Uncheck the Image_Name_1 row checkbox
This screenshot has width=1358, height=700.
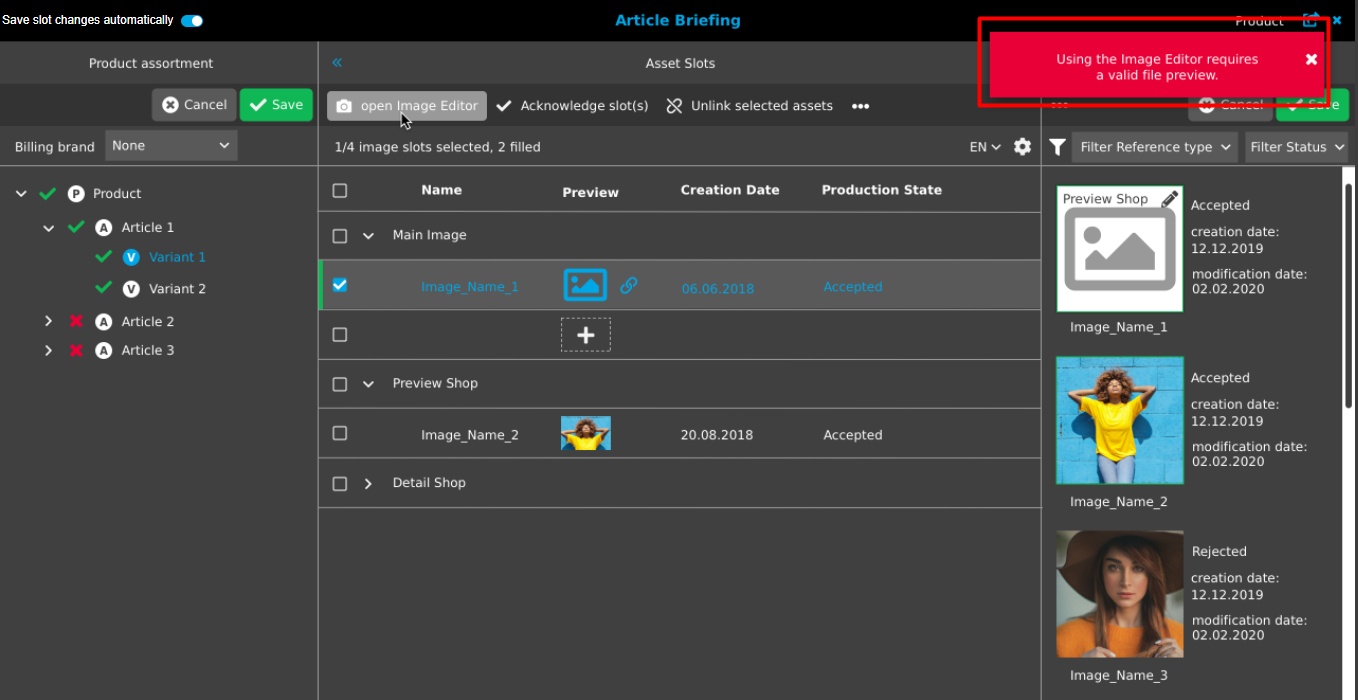pyautogui.click(x=340, y=285)
